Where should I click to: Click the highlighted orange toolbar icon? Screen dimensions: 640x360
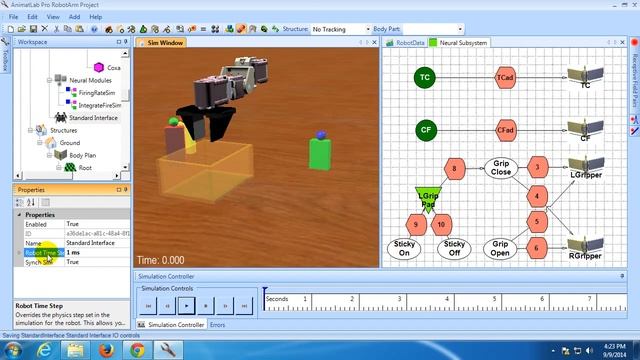point(241,29)
